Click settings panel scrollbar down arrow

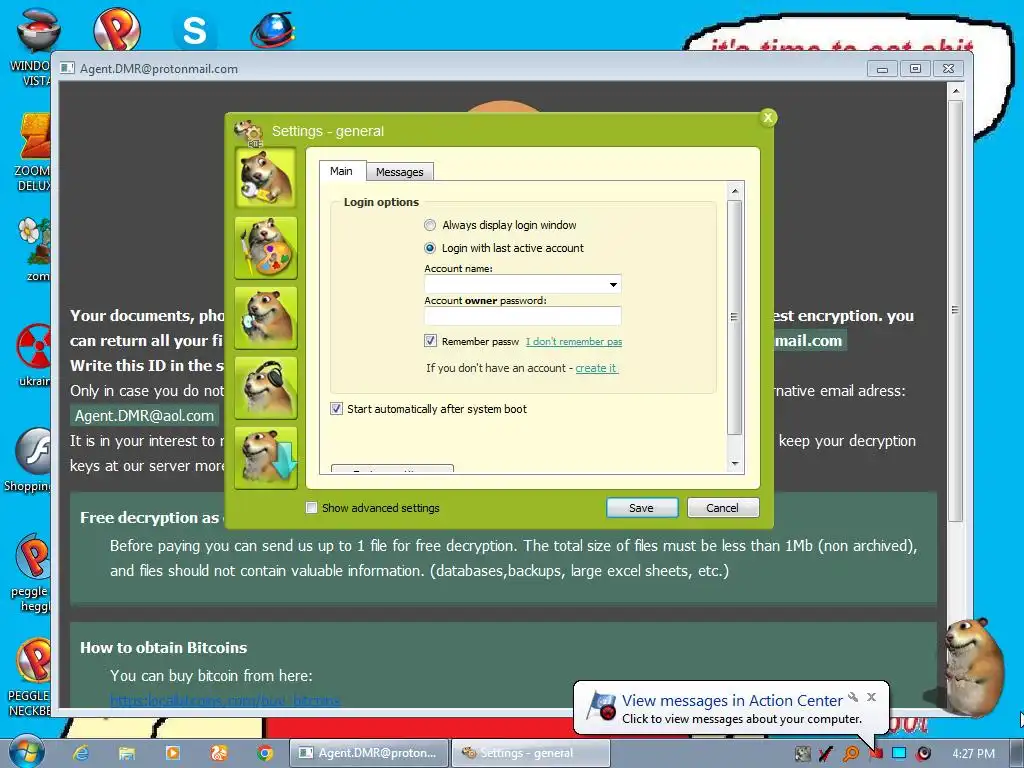pyautogui.click(x=735, y=463)
